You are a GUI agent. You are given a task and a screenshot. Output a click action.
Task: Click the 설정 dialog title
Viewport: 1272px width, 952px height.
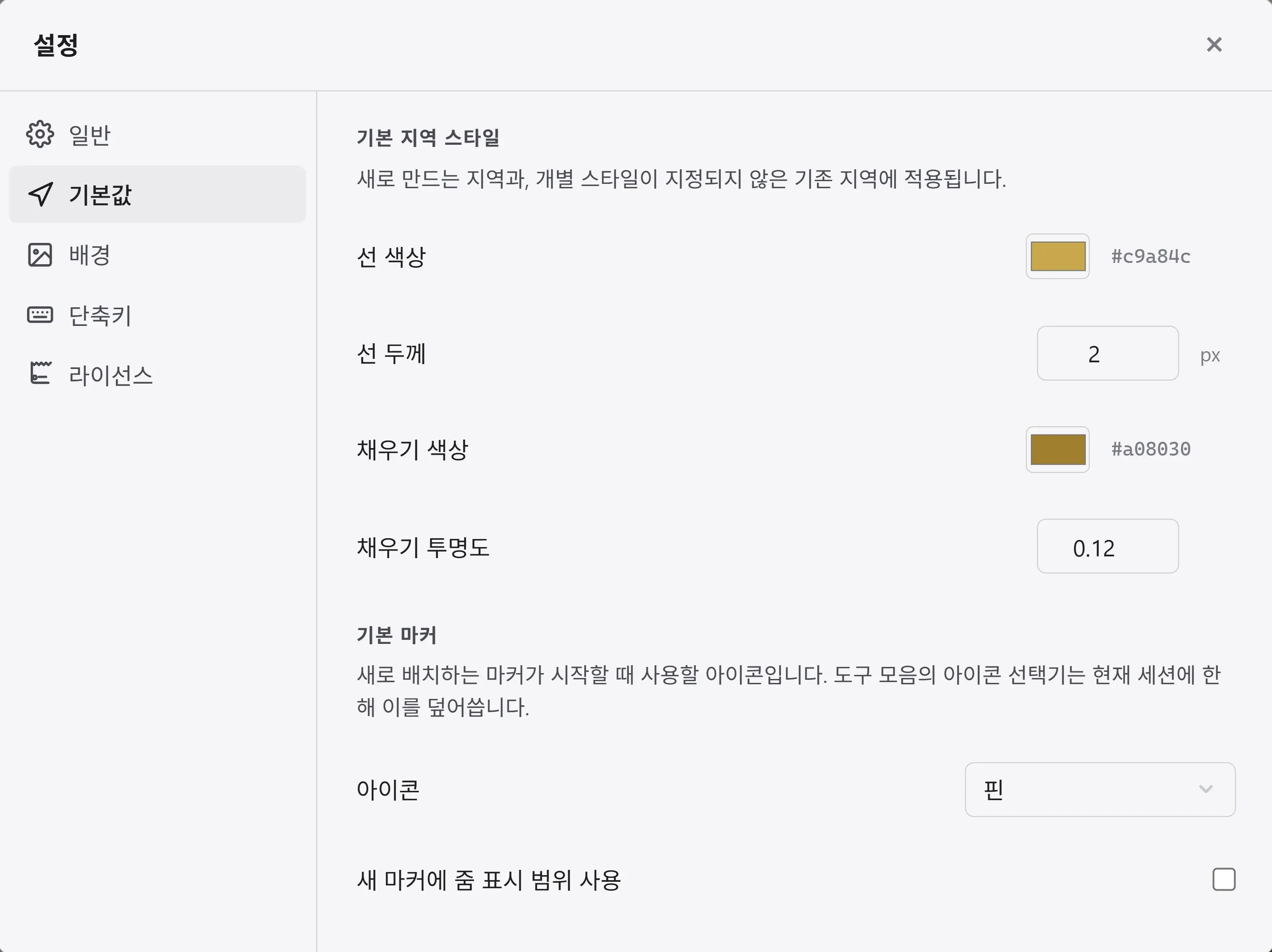pyautogui.click(x=56, y=45)
